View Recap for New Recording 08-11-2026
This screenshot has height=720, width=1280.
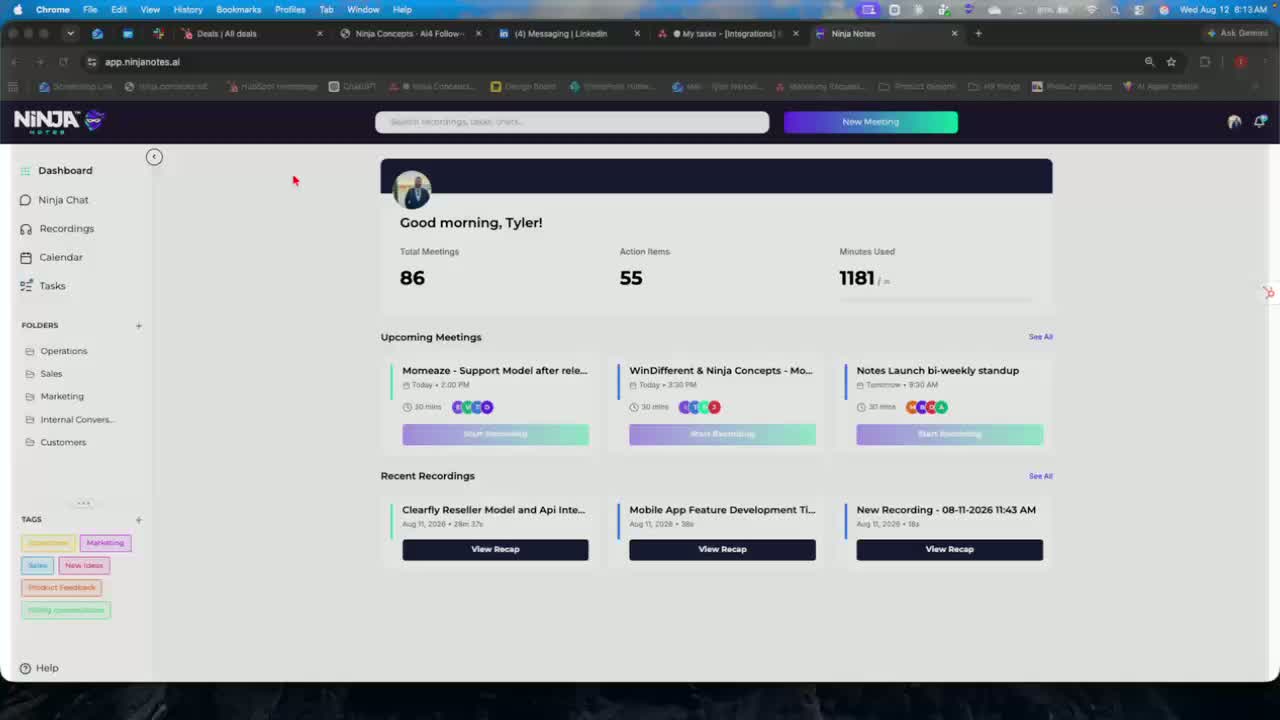[949, 549]
